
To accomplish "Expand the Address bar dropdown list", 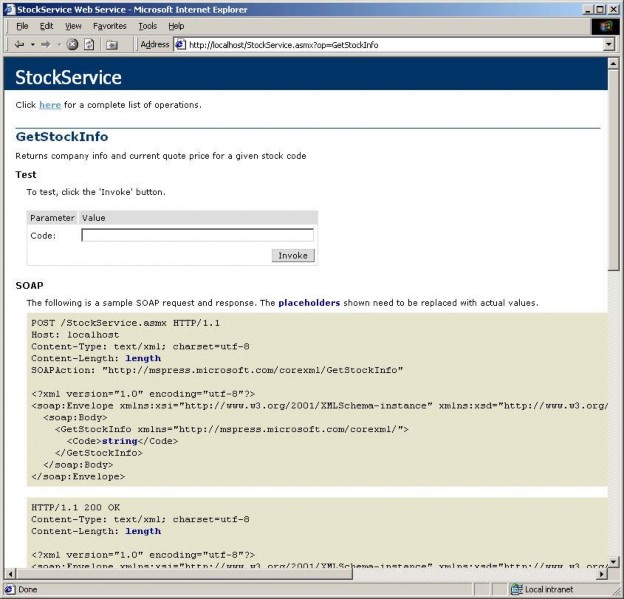I will [608, 44].
